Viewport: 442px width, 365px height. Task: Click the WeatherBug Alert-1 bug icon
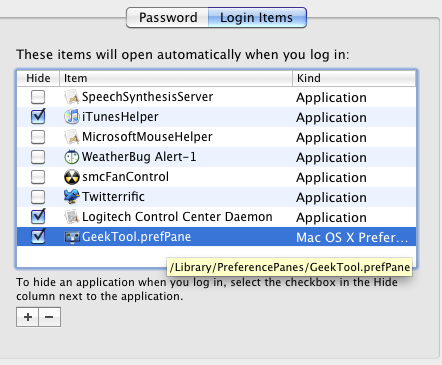click(72, 157)
